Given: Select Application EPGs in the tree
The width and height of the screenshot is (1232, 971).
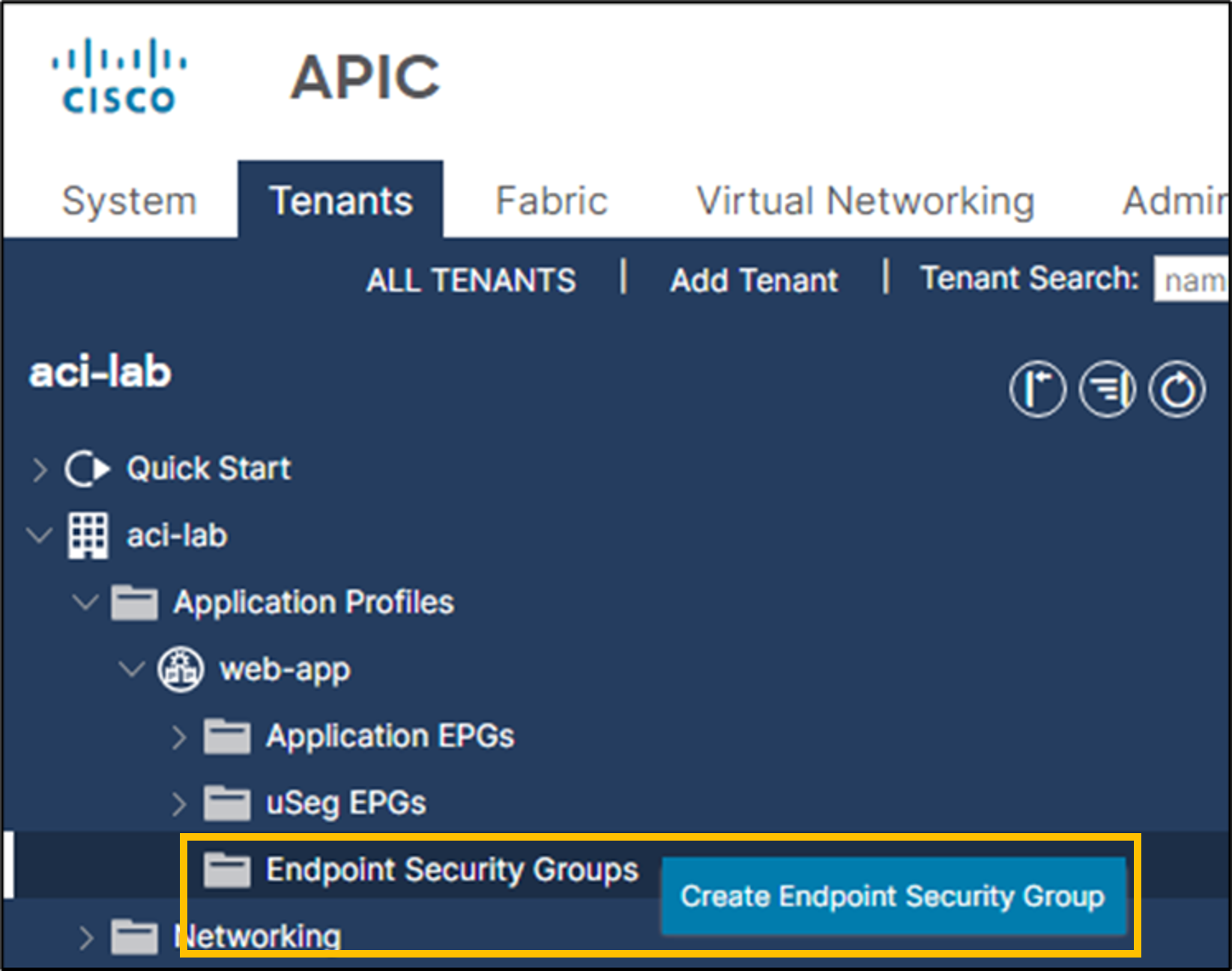Looking at the screenshot, I should [x=390, y=736].
